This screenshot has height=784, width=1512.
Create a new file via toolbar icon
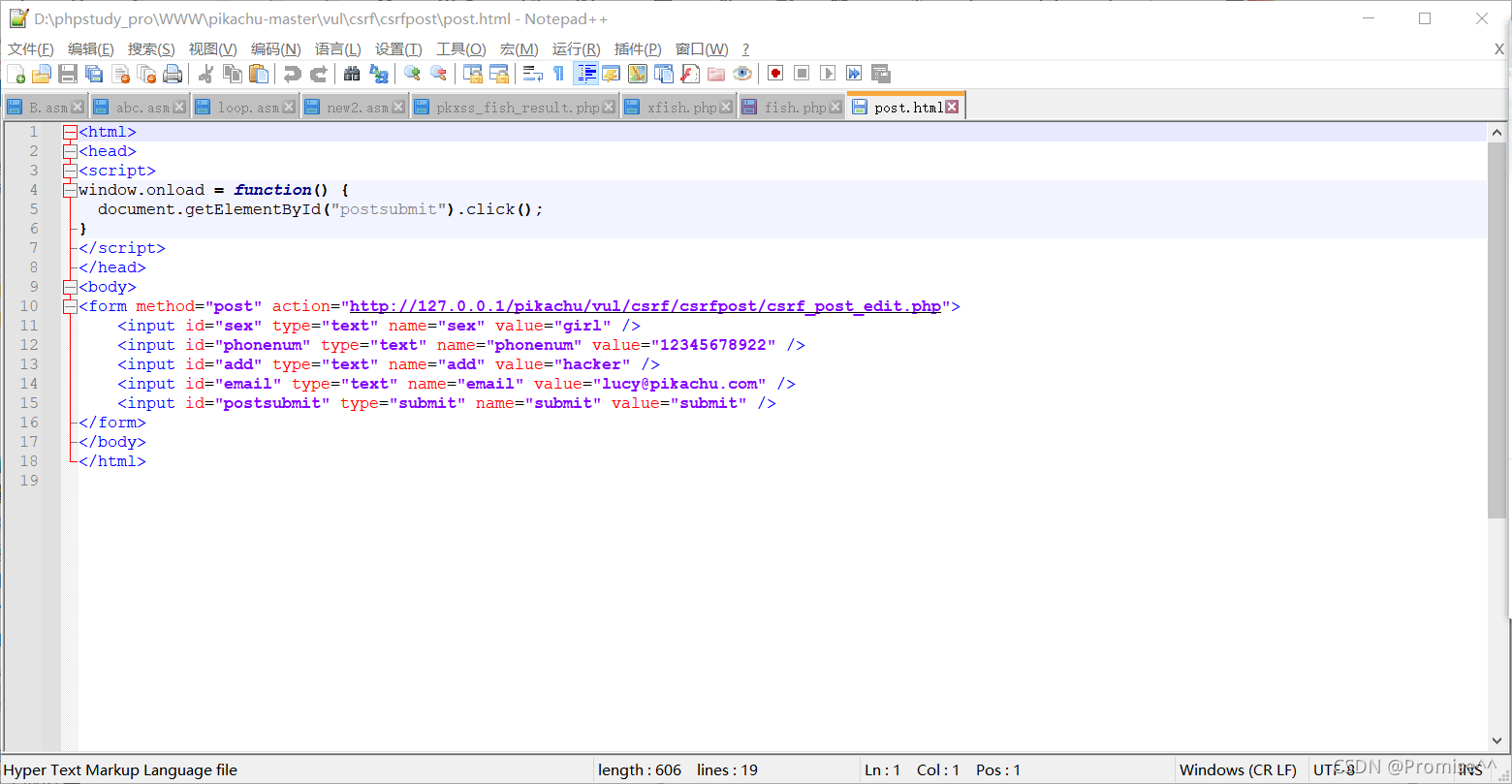click(16, 74)
